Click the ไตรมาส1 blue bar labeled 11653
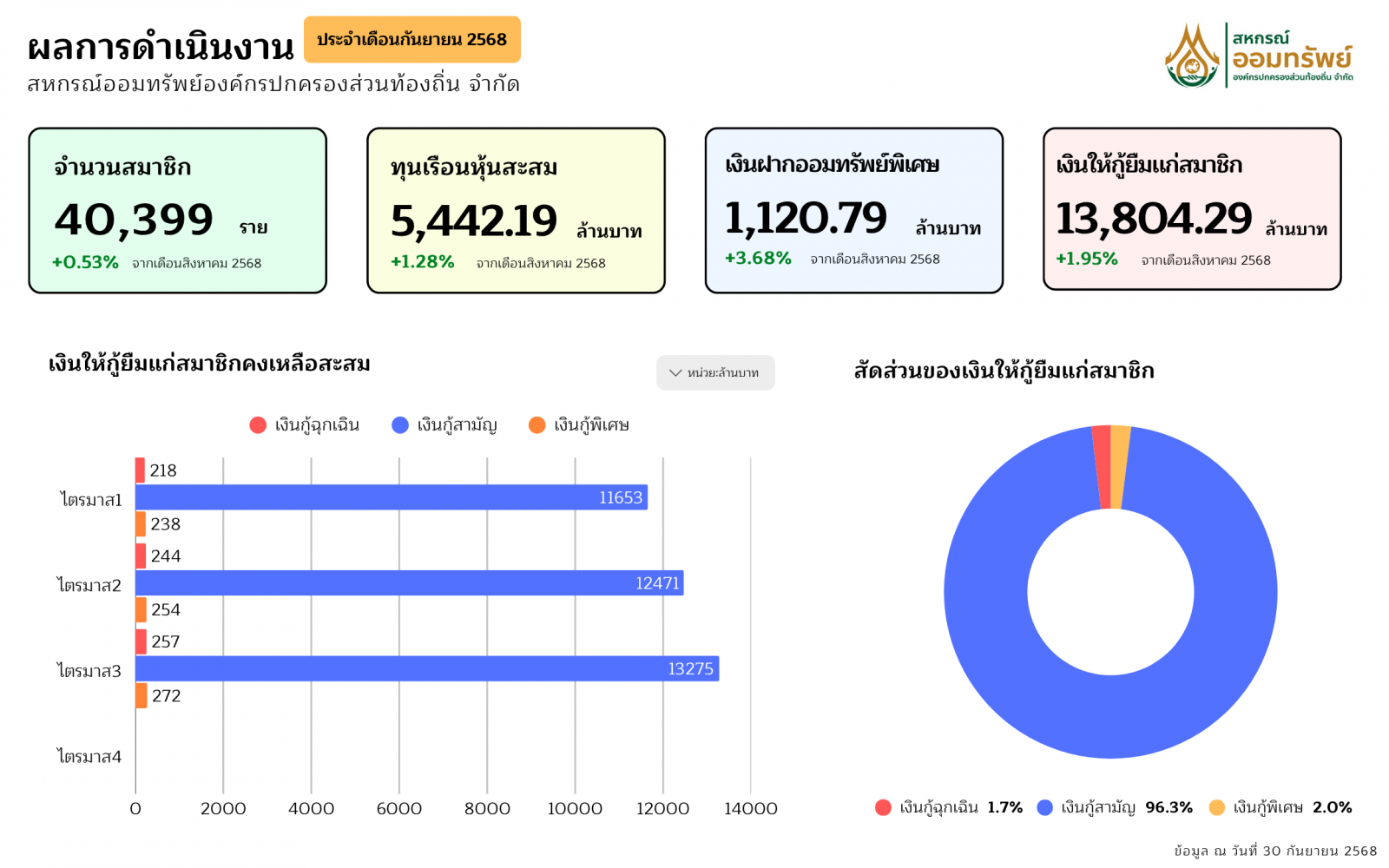The width and height of the screenshot is (1389, 868). tap(391, 497)
